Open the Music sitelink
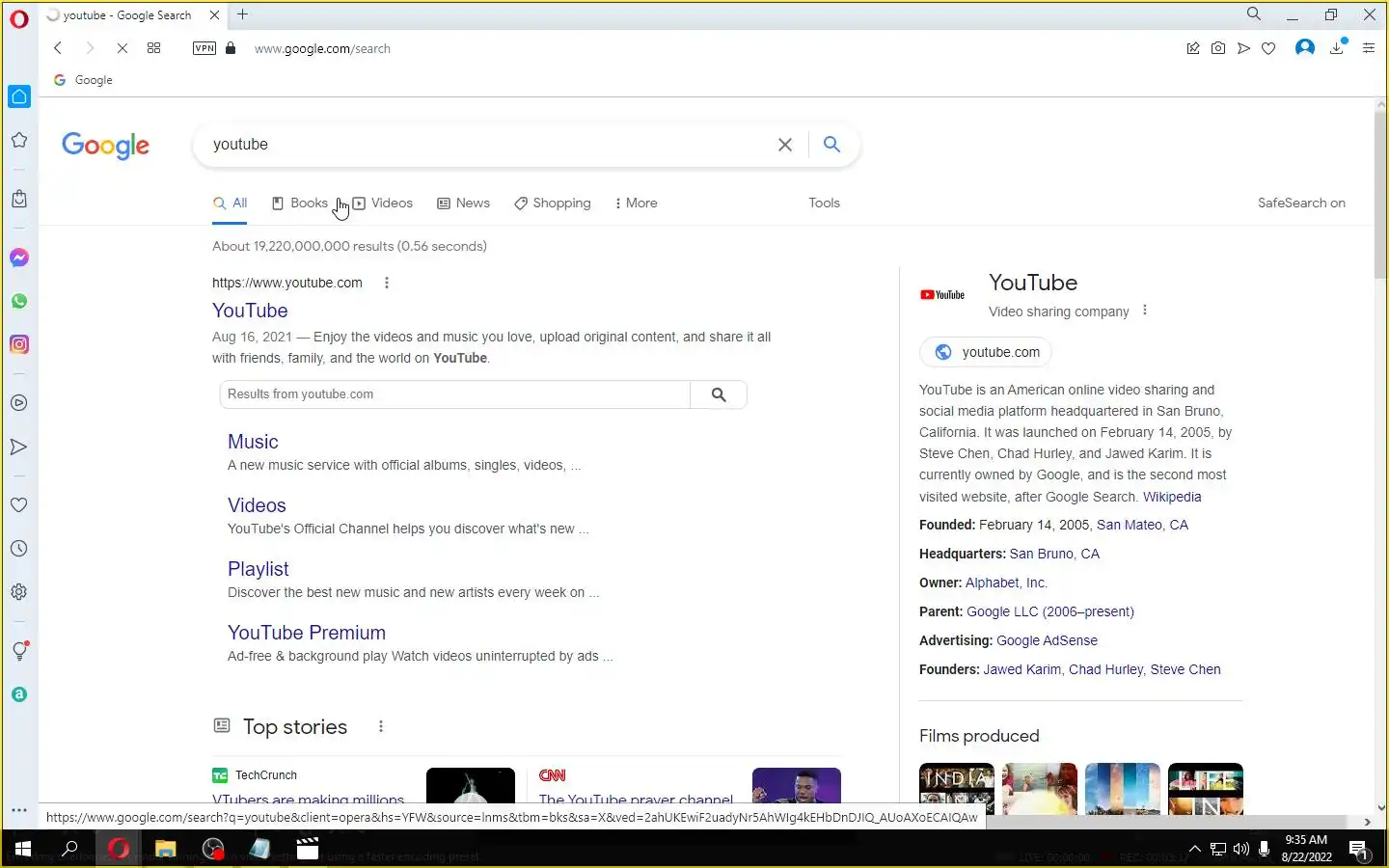Image resolution: width=1389 pixels, height=868 pixels. (x=253, y=442)
